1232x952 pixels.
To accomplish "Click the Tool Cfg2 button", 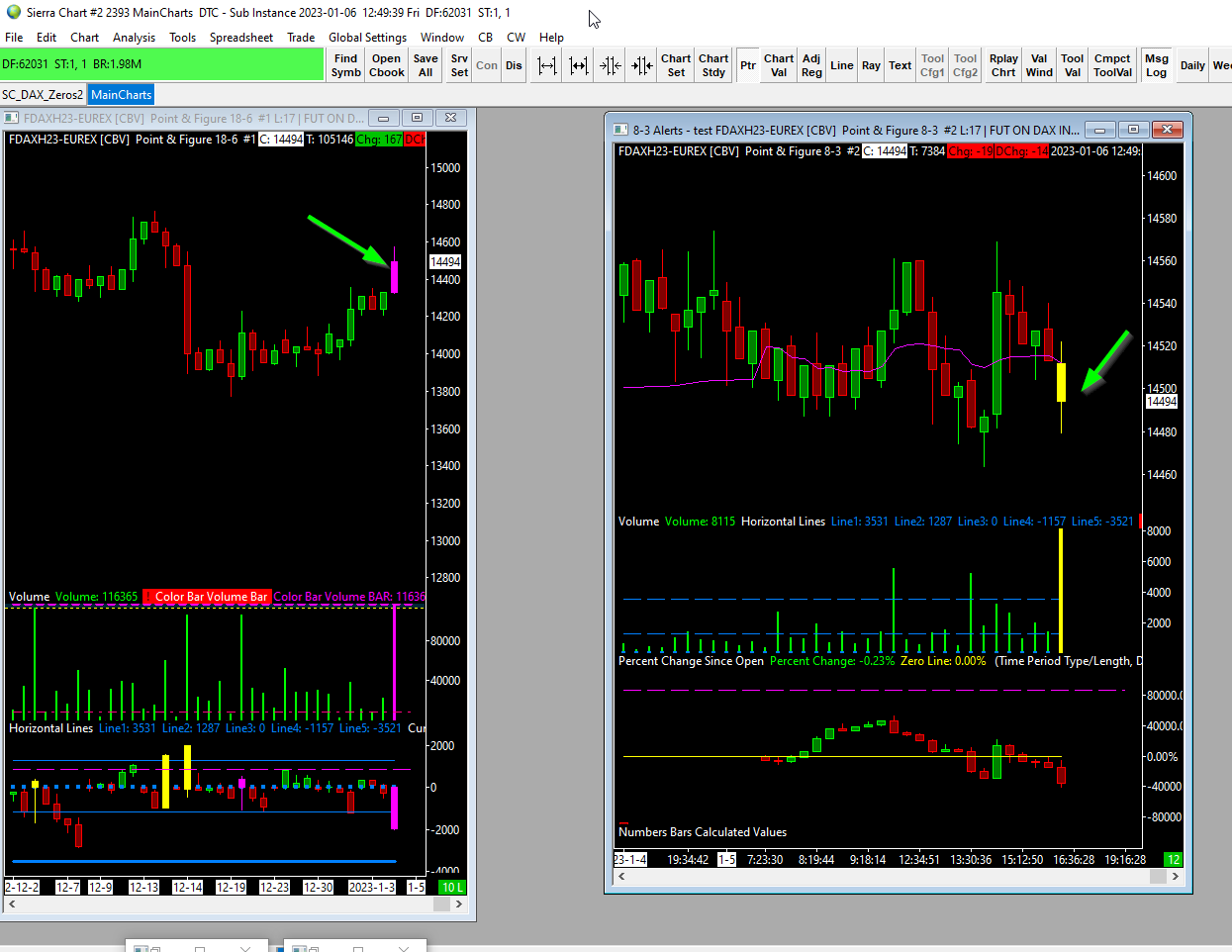I will pos(965,65).
